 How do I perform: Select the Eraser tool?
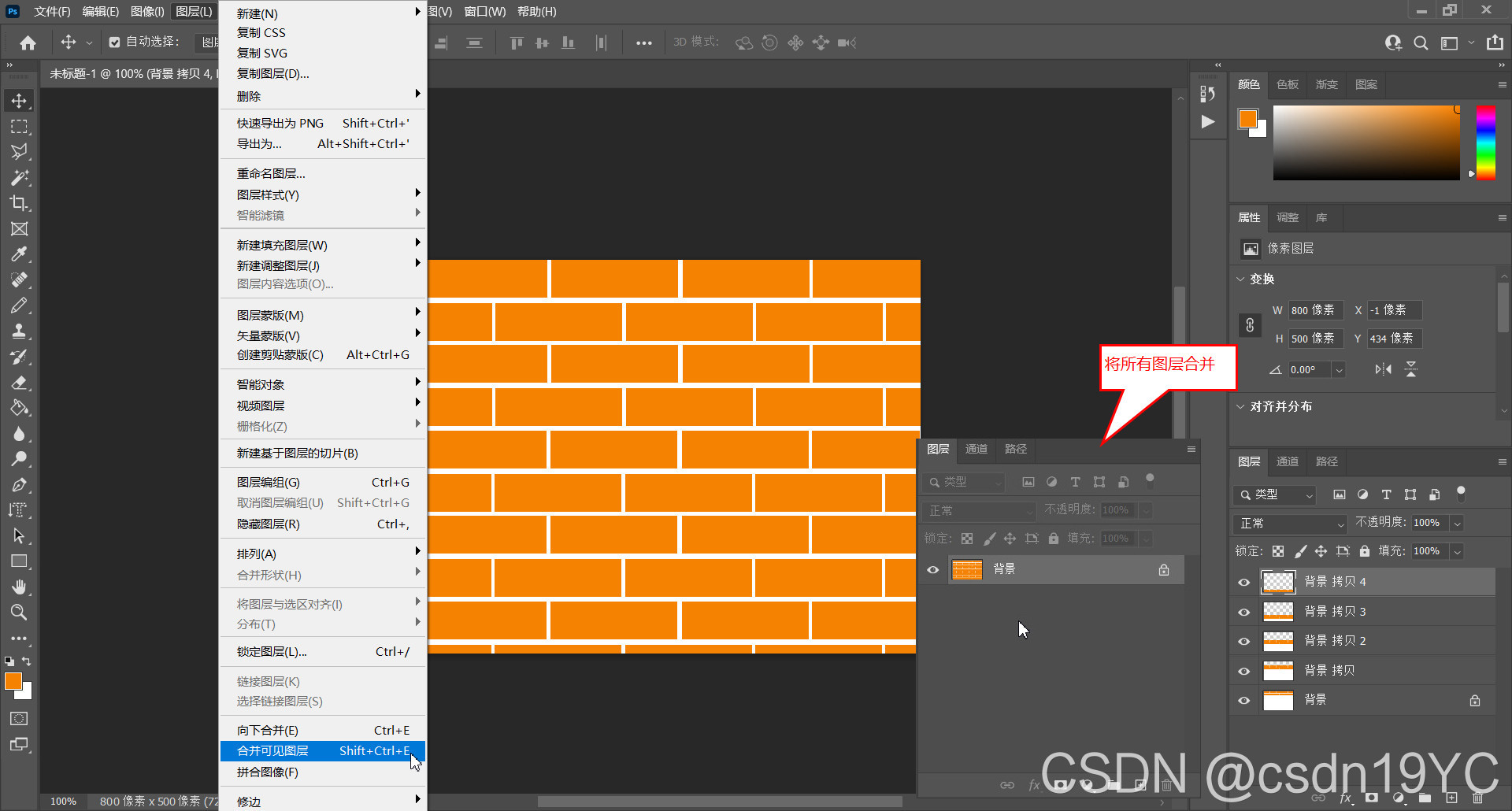(19, 383)
